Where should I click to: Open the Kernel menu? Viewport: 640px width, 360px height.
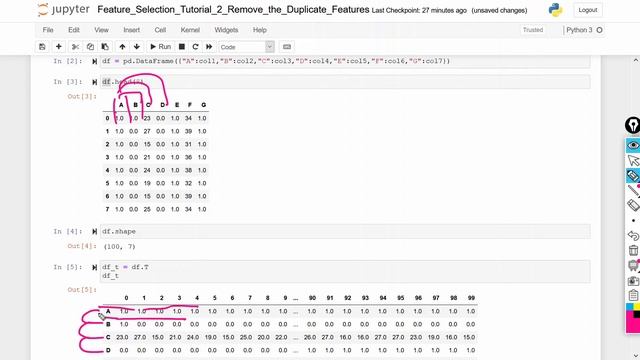pos(190,30)
